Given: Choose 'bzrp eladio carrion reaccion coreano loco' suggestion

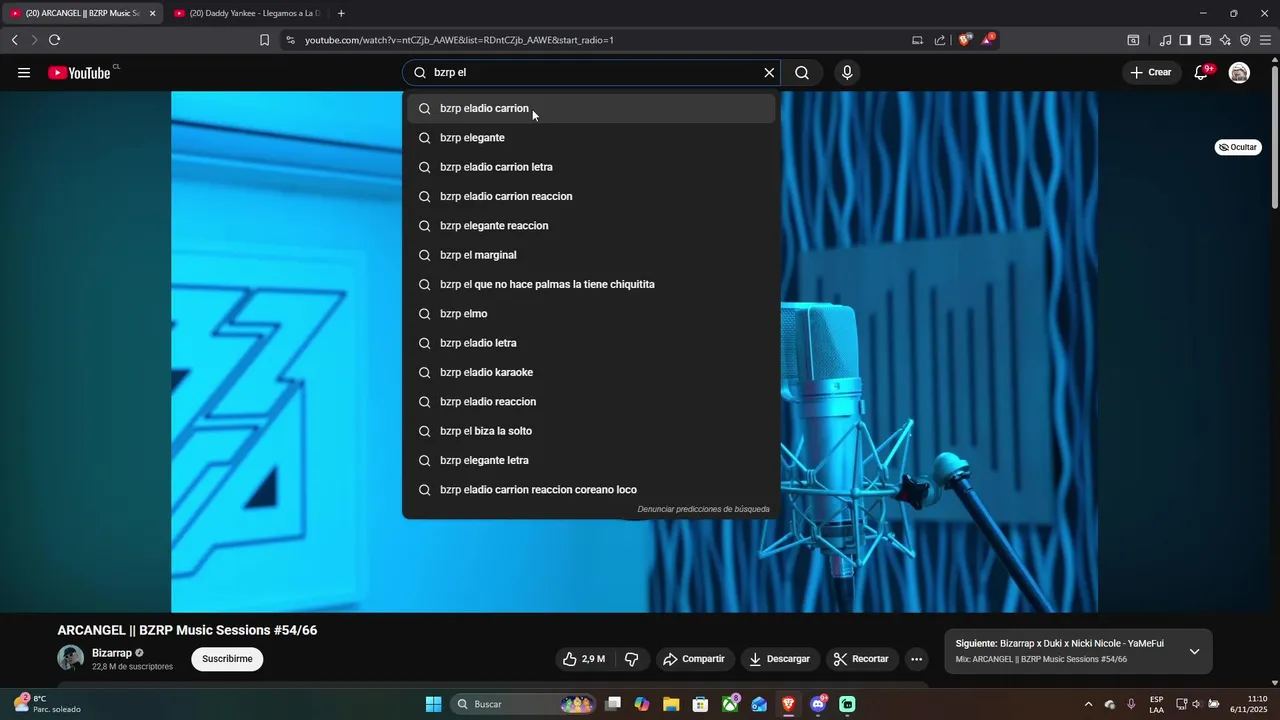Looking at the screenshot, I should pos(591,490).
